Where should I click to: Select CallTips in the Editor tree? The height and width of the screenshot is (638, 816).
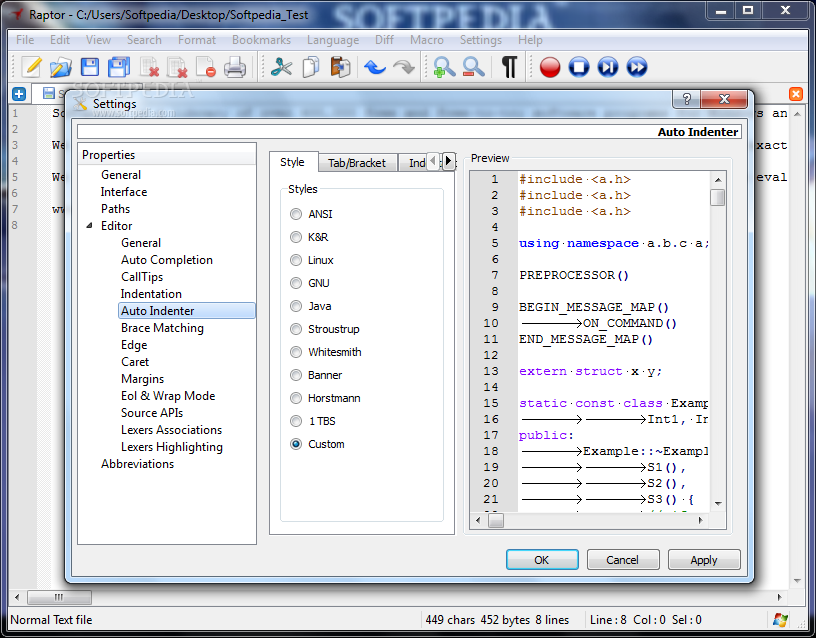click(142, 277)
